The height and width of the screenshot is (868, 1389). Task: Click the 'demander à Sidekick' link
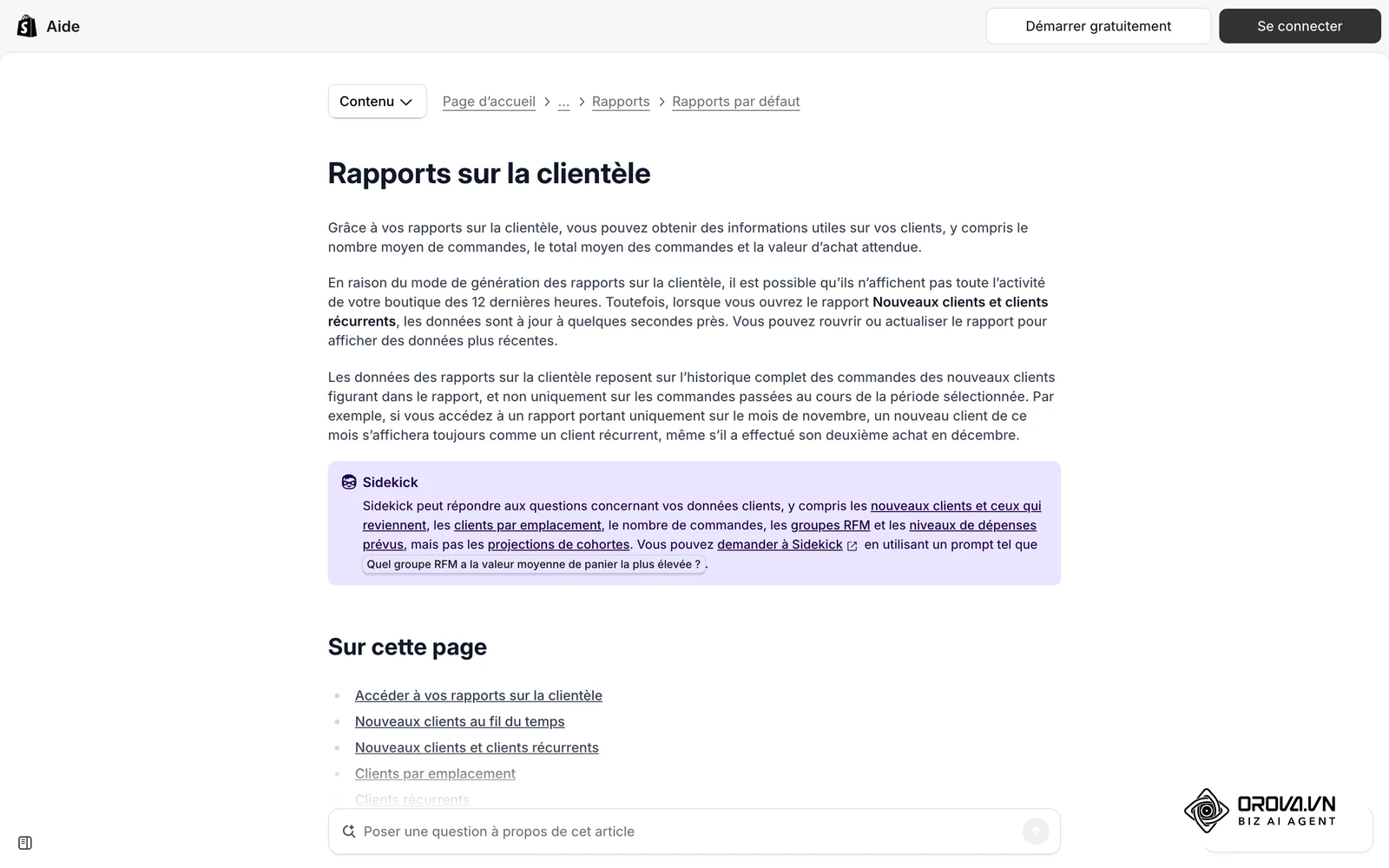pyautogui.click(x=780, y=544)
